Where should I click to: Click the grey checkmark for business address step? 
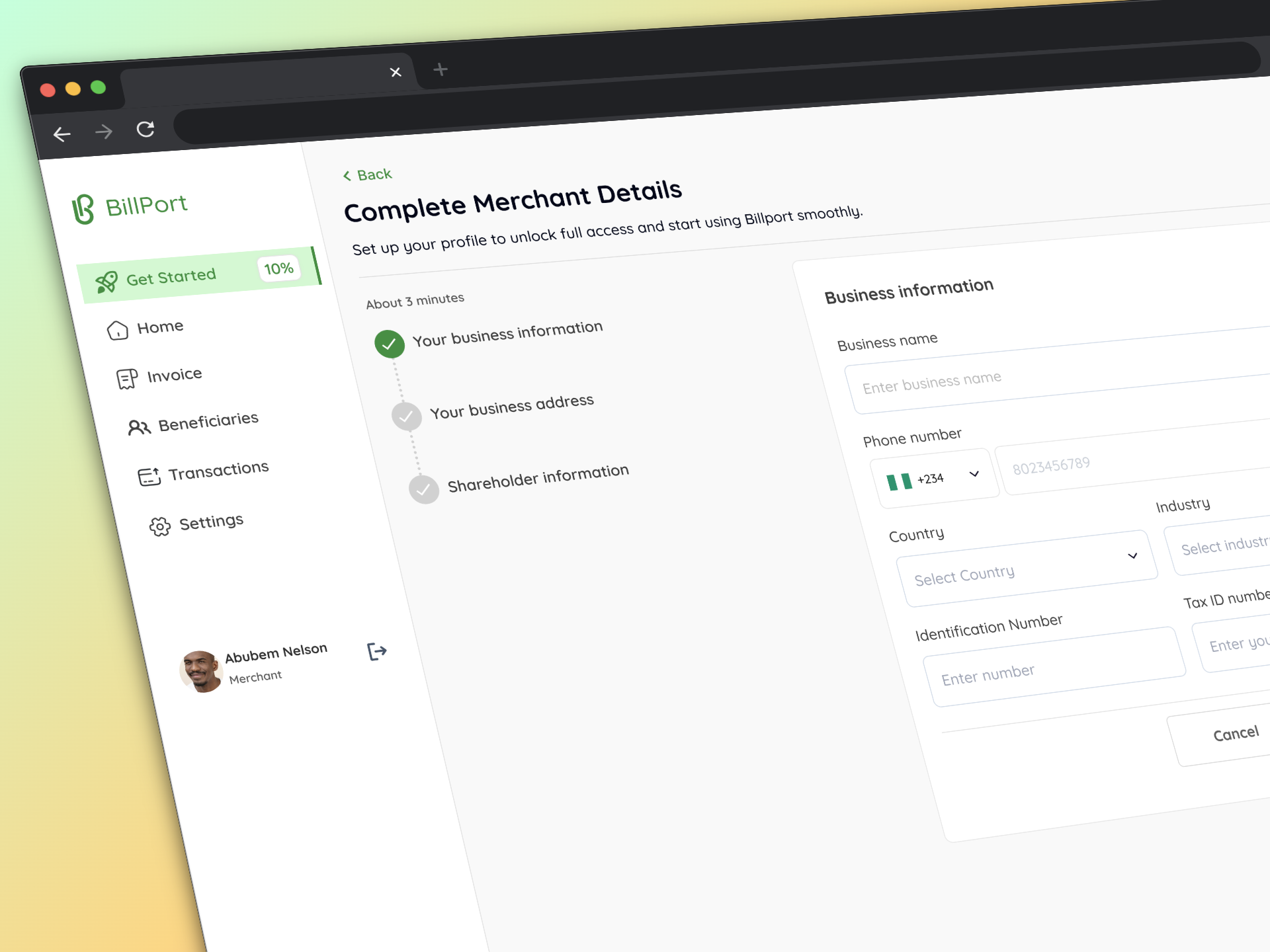point(406,416)
